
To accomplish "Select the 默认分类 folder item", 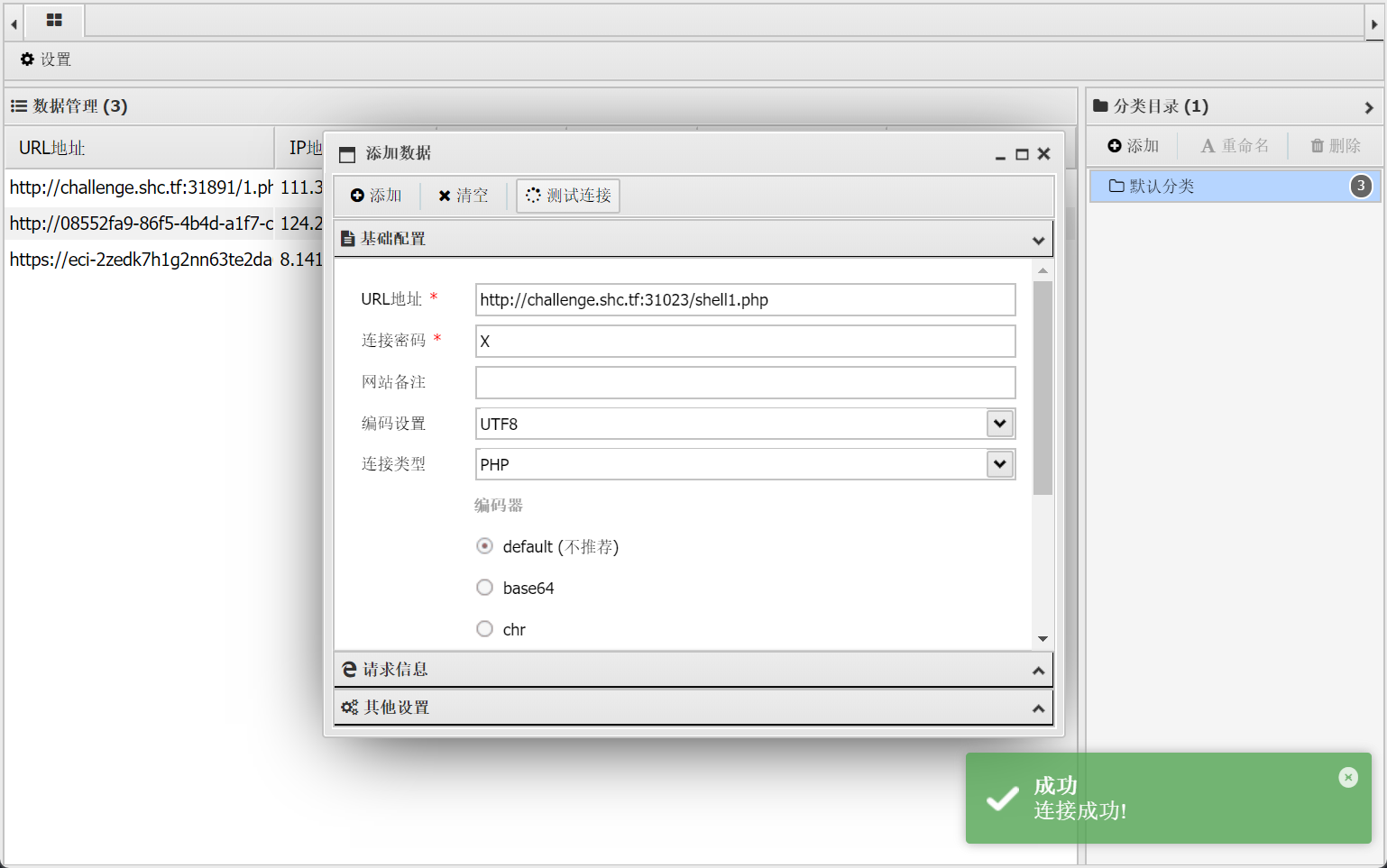I will pyautogui.click(x=1235, y=186).
